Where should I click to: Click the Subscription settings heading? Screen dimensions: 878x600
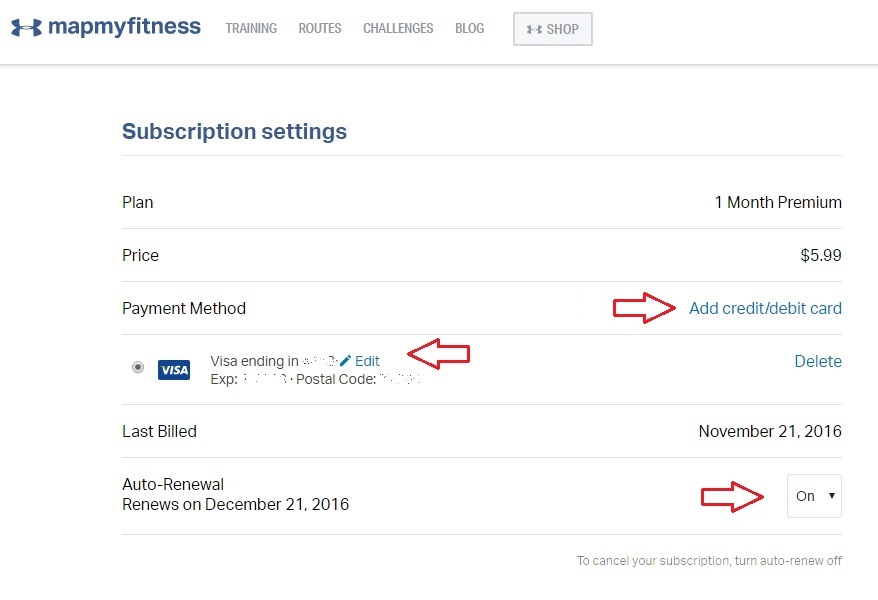point(235,132)
